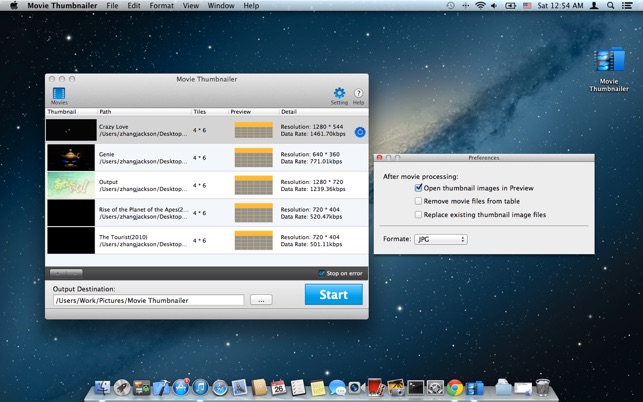Open the Edit menu
The image size is (643, 402).
(x=134, y=6)
